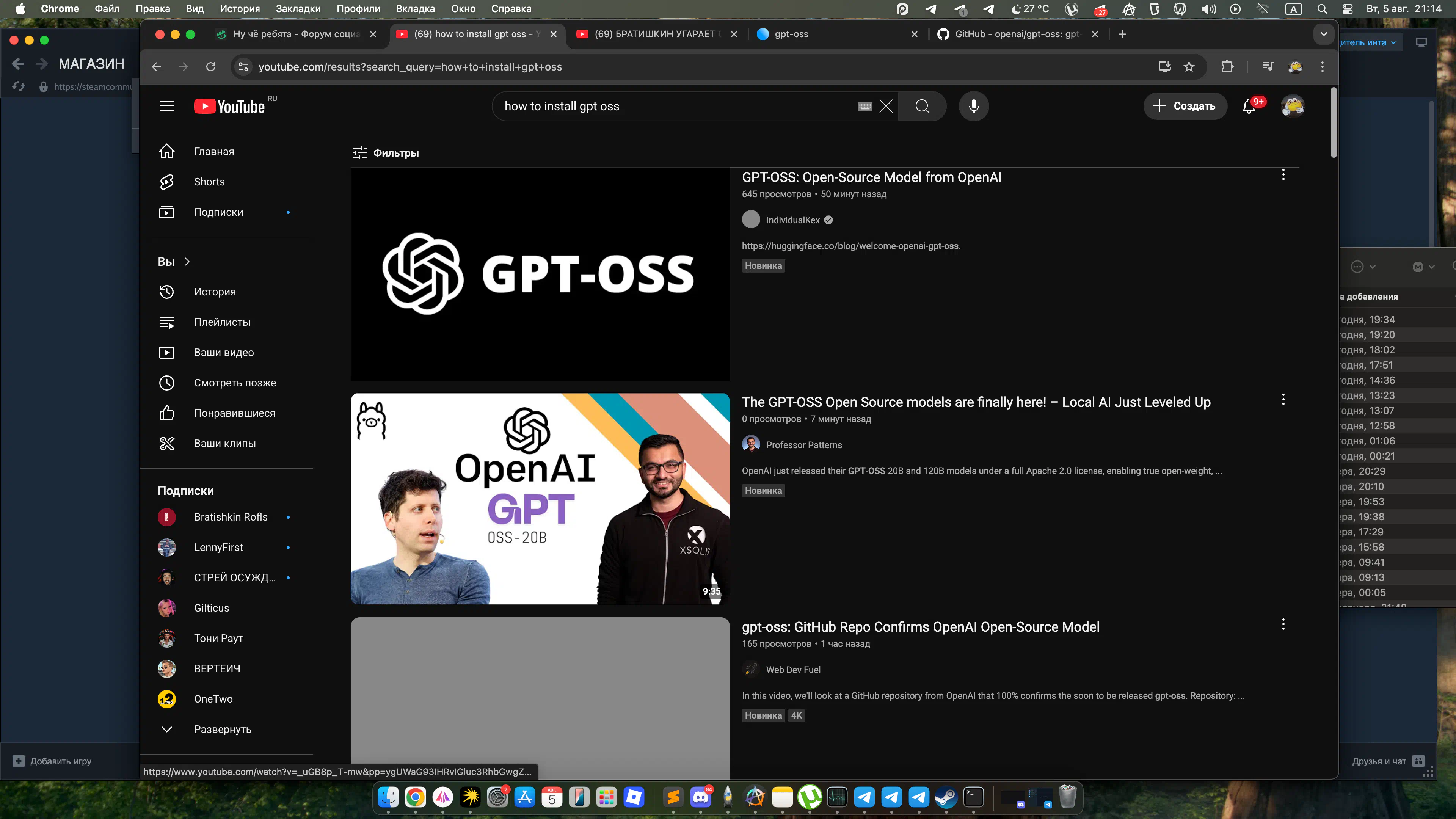Expand the Вы section chevron
Screen dimensions: 1456x819
(x=187, y=262)
